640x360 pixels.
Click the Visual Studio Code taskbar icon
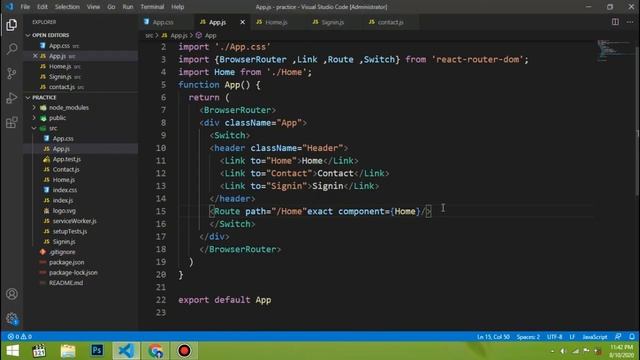tap(126, 351)
